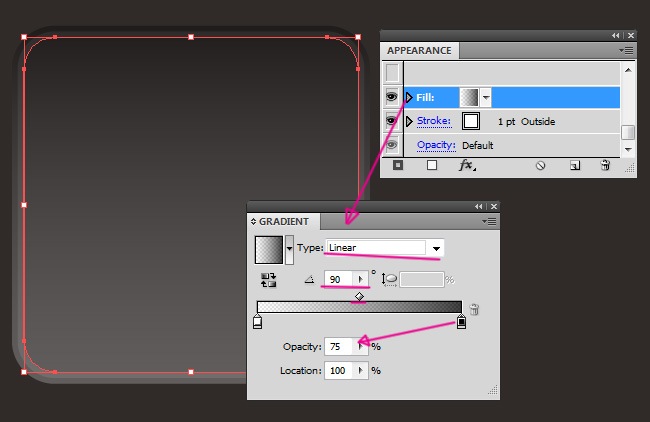Click the Stroke color swatch in Appearance
Image resolution: width=650 pixels, height=422 pixels.
pyautogui.click(x=471, y=121)
